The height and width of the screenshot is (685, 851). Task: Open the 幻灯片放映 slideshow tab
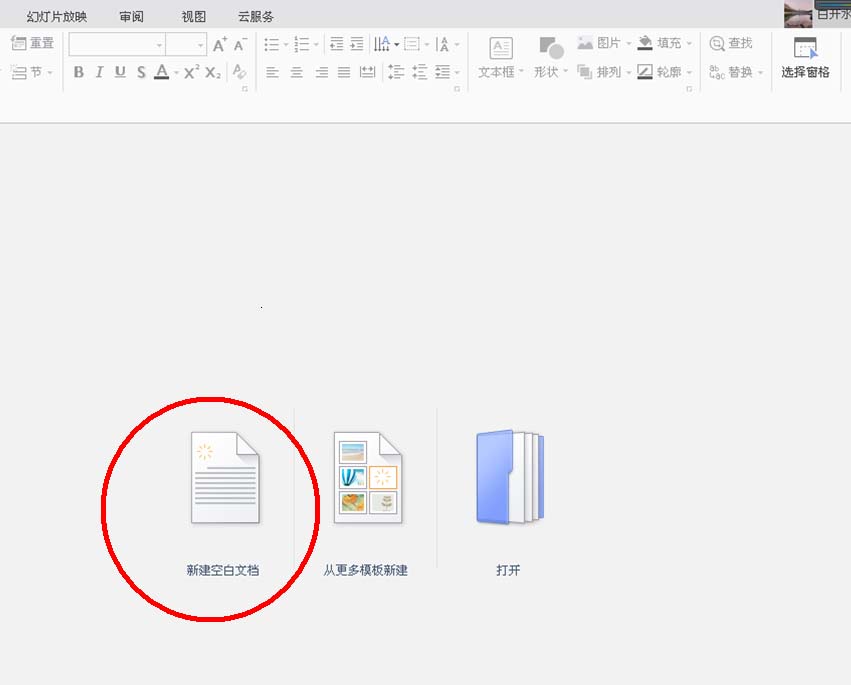click(57, 17)
